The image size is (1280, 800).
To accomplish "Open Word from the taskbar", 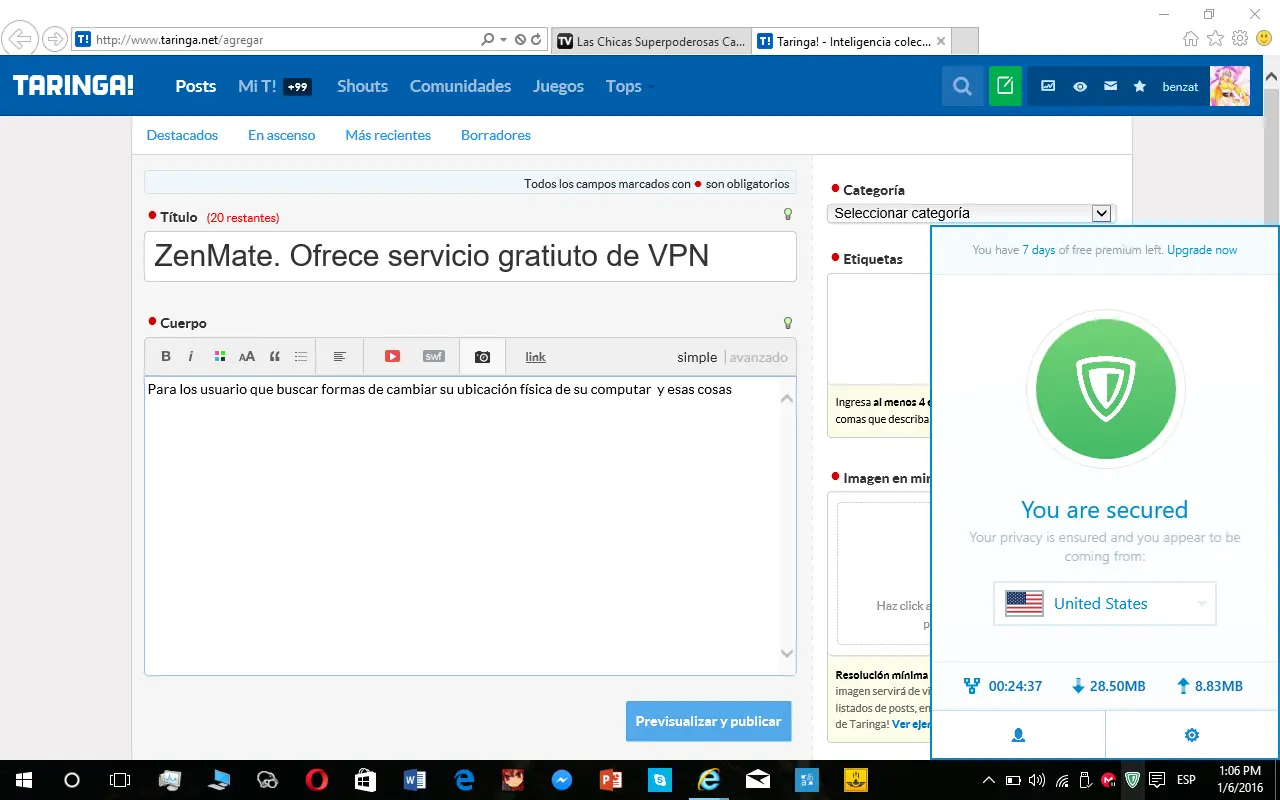I will coord(414,780).
